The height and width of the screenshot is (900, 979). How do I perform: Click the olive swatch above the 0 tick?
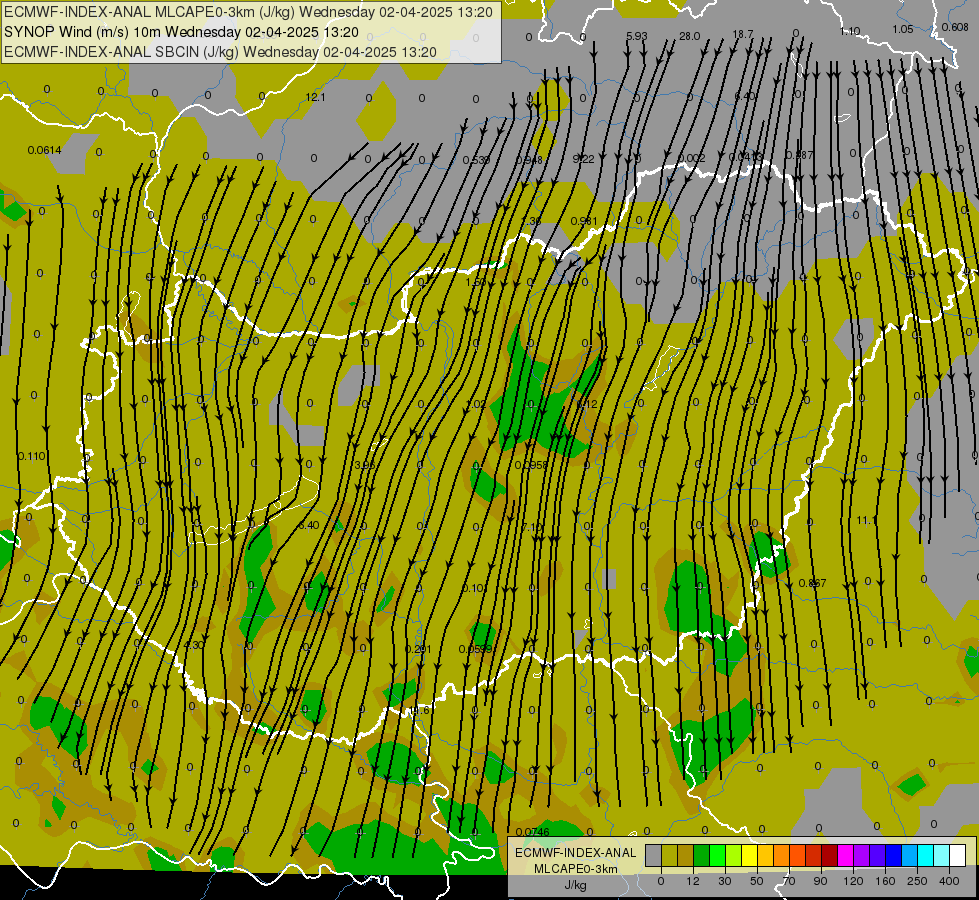670,856
